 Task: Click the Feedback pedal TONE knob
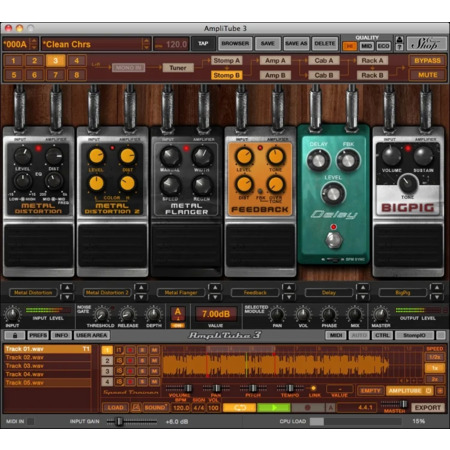click(x=276, y=156)
